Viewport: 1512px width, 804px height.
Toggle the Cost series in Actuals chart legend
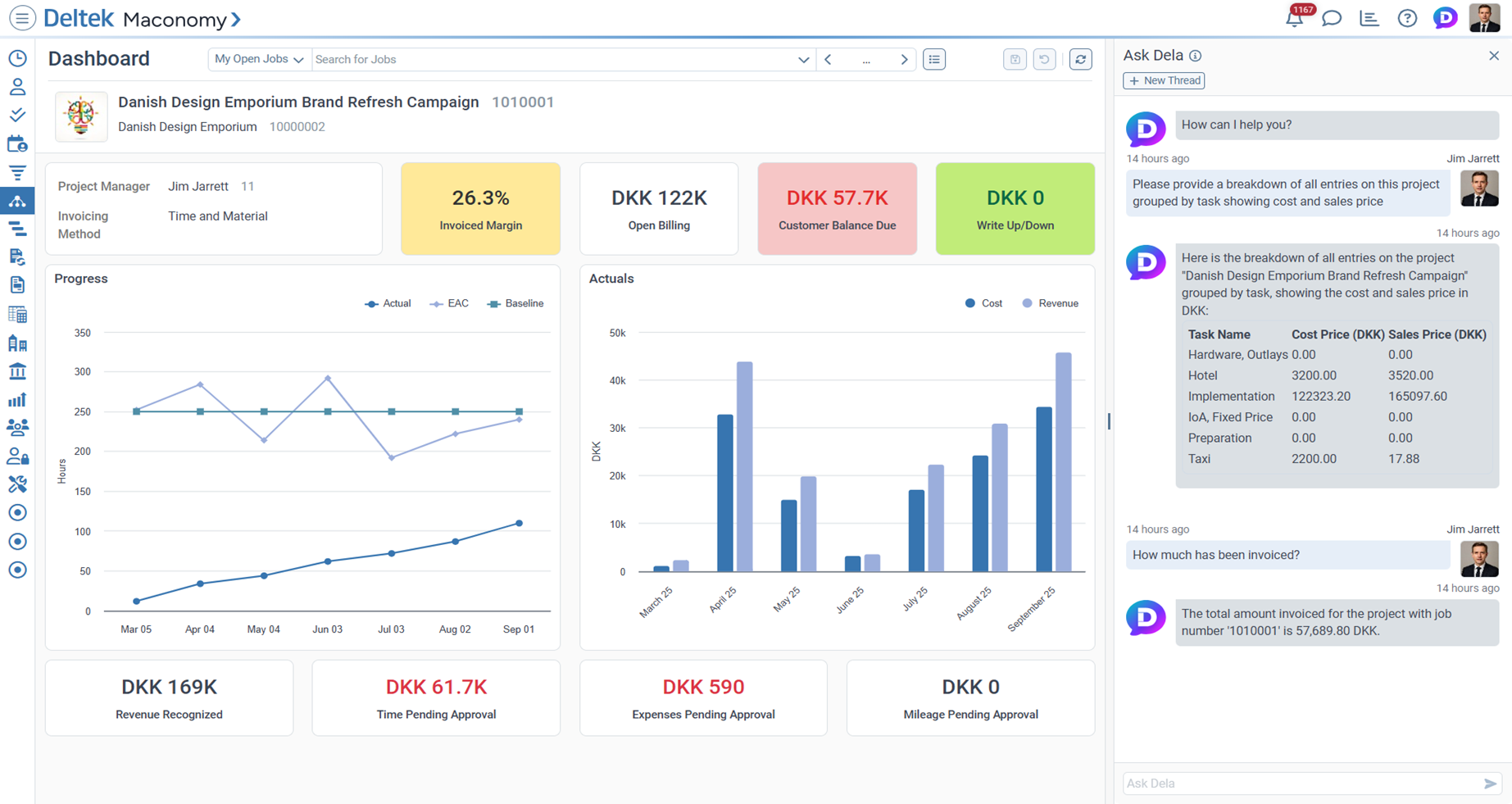(x=983, y=303)
